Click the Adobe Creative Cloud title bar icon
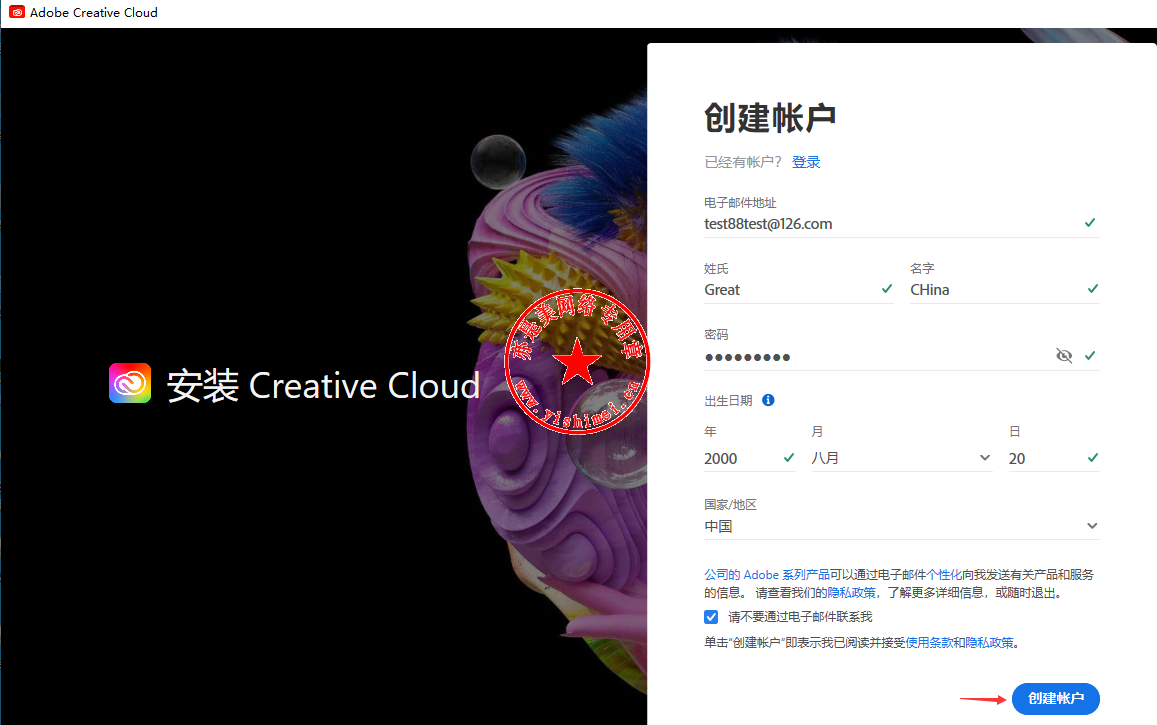The image size is (1157, 725). pyautogui.click(x=16, y=13)
